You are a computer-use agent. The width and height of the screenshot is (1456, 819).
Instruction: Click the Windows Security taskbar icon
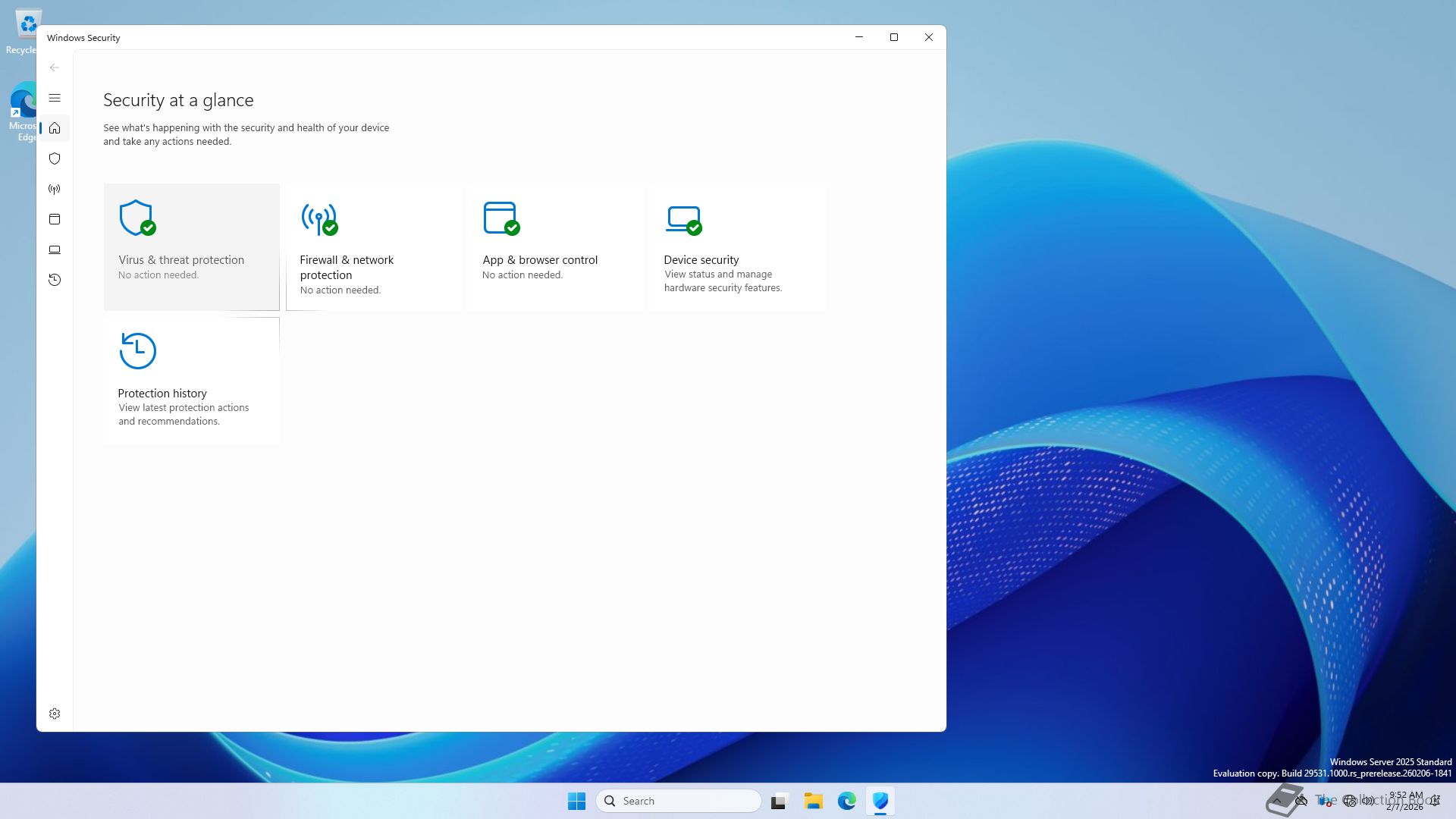(880, 801)
